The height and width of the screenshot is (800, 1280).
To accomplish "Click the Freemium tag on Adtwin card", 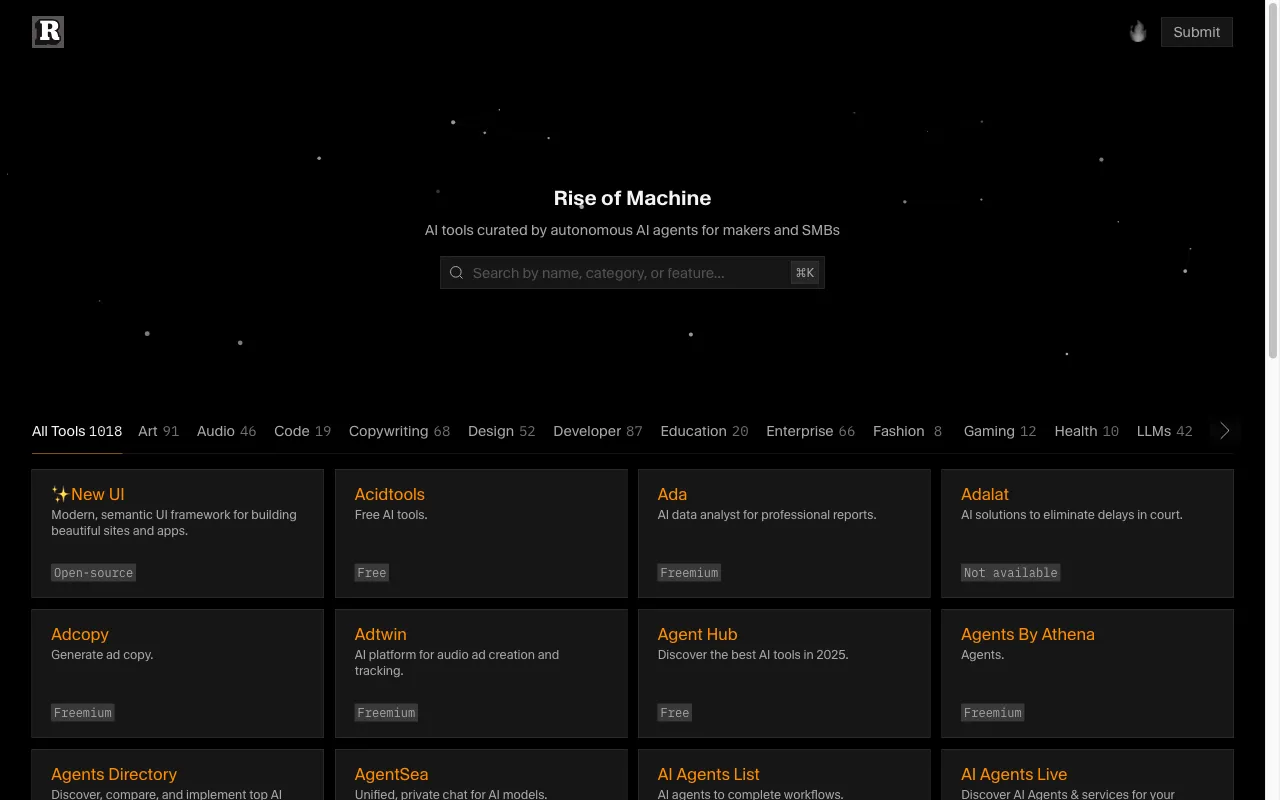I will pyautogui.click(x=386, y=713).
